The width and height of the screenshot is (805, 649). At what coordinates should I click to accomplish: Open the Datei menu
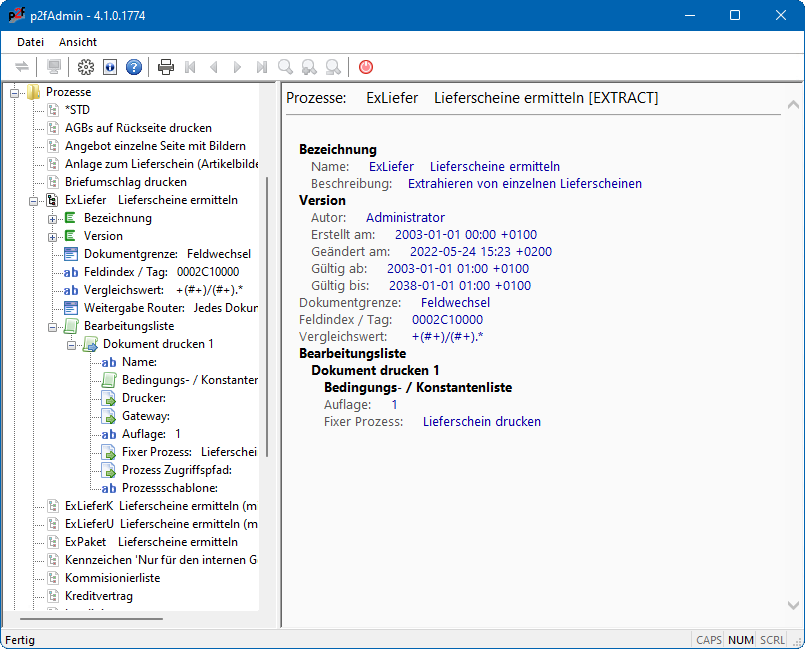pos(30,42)
